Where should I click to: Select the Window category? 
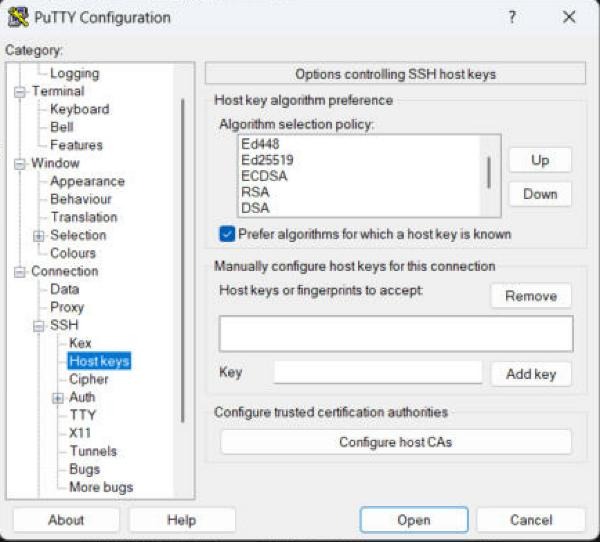(55, 163)
